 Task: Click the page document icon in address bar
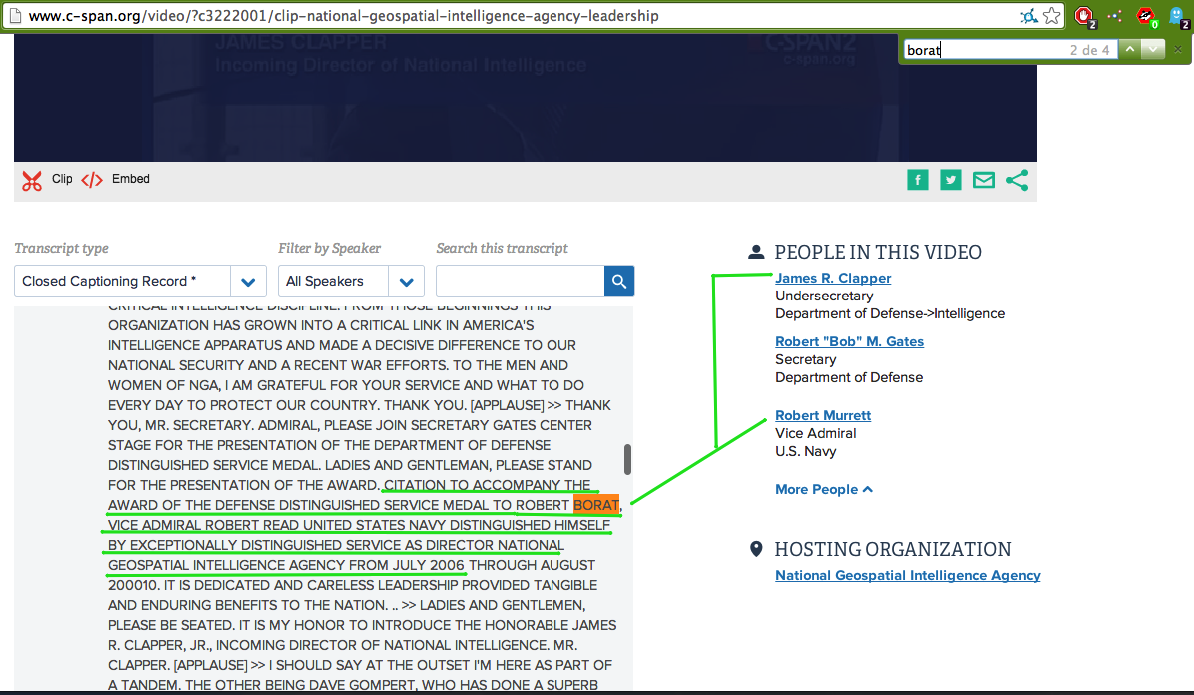click(x=14, y=16)
